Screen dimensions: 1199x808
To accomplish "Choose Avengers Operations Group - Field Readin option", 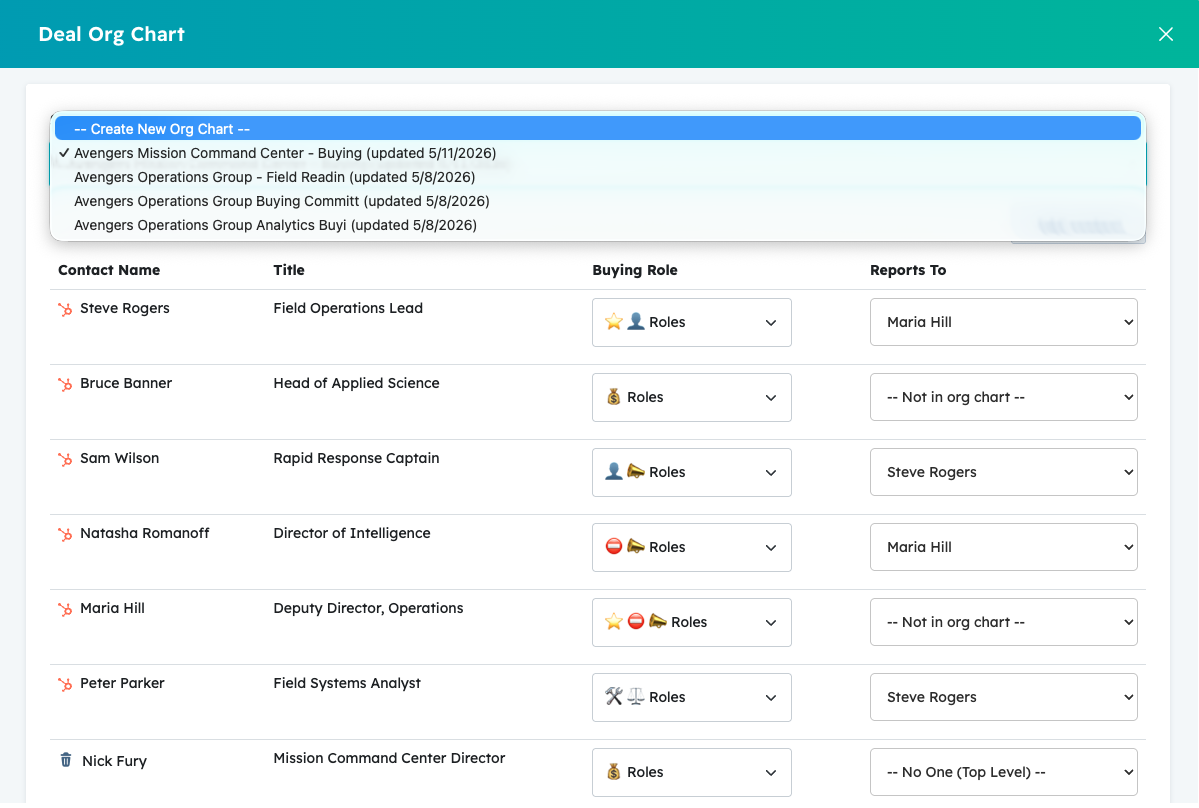I will coord(598,177).
